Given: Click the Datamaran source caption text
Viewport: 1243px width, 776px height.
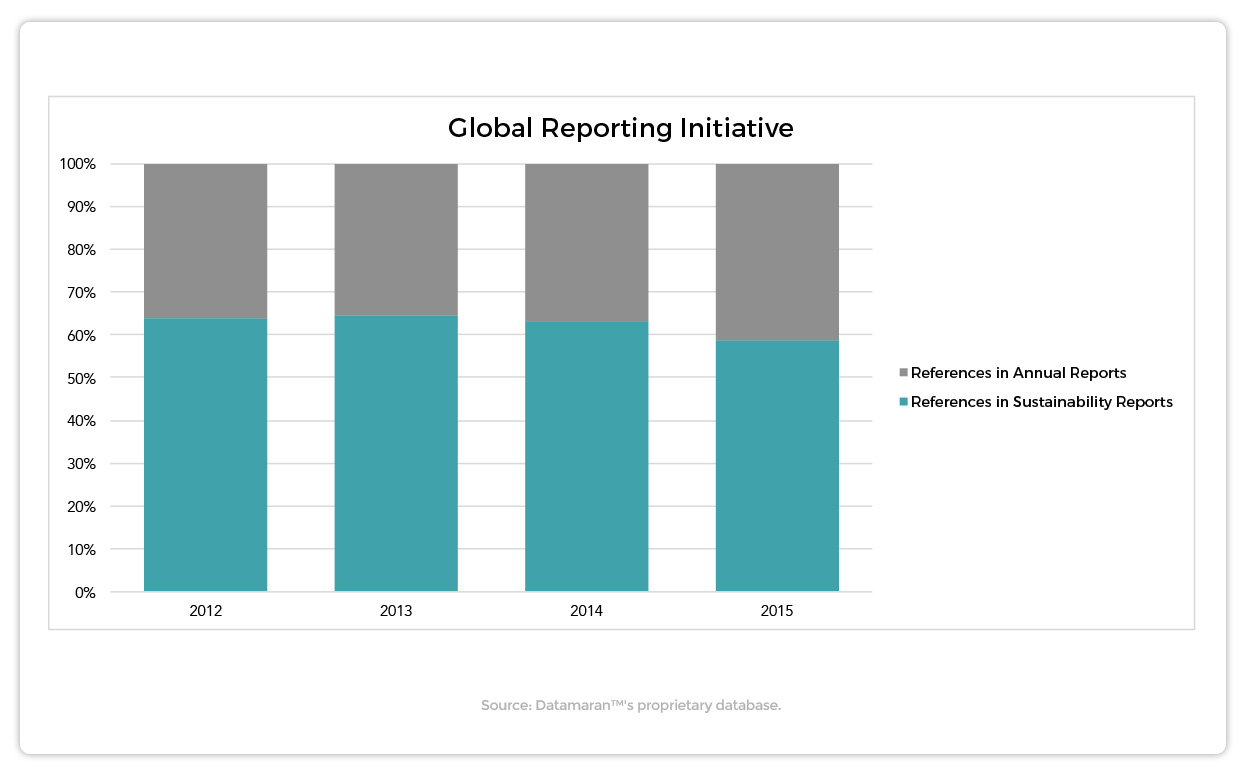Looking at the screenshot, I should [x=631, y=706].
